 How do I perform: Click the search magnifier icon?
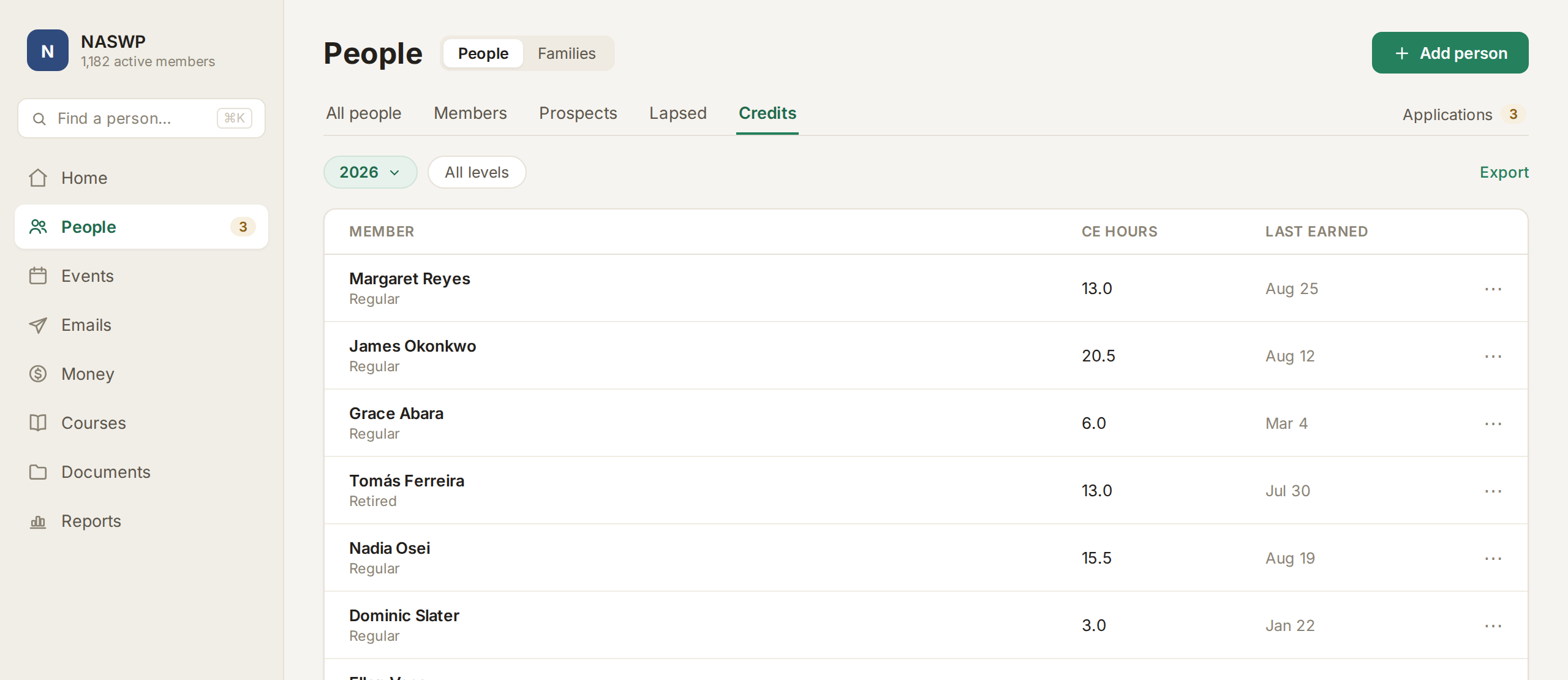tap(39, 119)
